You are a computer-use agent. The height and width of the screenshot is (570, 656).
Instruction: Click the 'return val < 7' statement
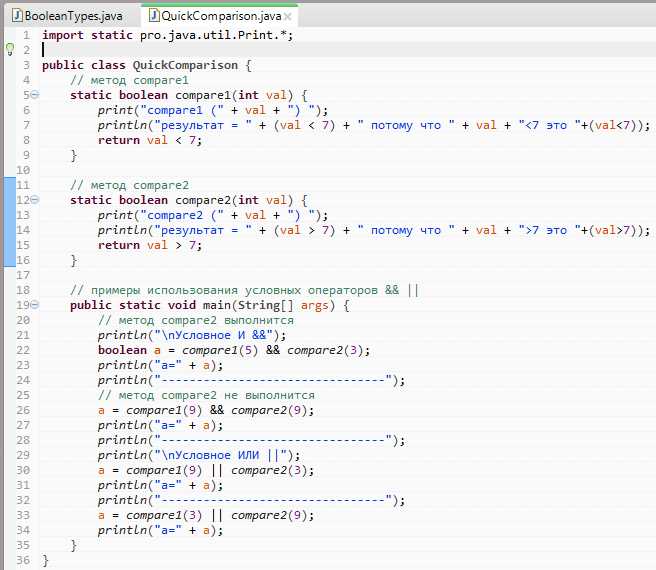pyautogui.click(x=150, y=140)
